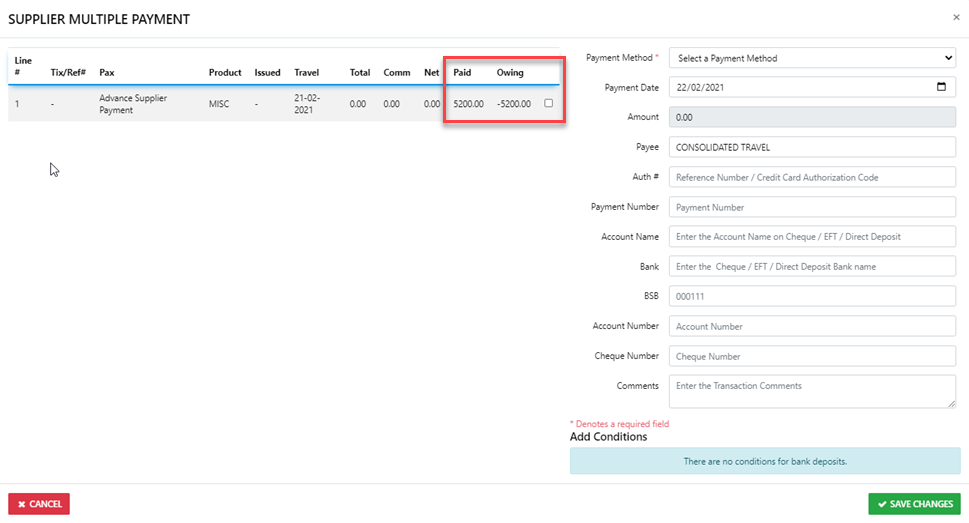The height and width of the screenshot is (523, 969).
Task: Focus the Account Number input
Action: point(812,326)
